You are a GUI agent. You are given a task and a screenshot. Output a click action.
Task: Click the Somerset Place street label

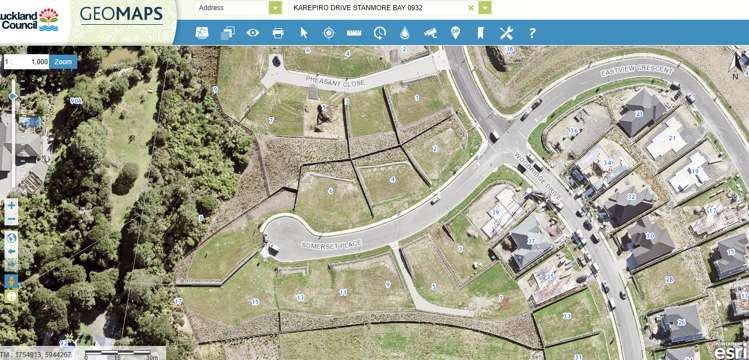coord(331,244)
